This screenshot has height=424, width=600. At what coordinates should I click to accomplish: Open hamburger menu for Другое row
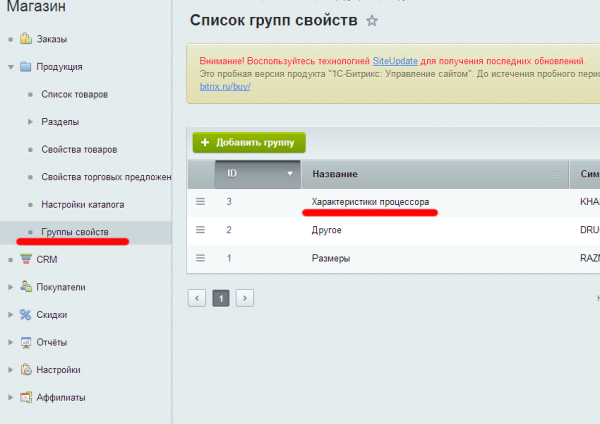200,230
